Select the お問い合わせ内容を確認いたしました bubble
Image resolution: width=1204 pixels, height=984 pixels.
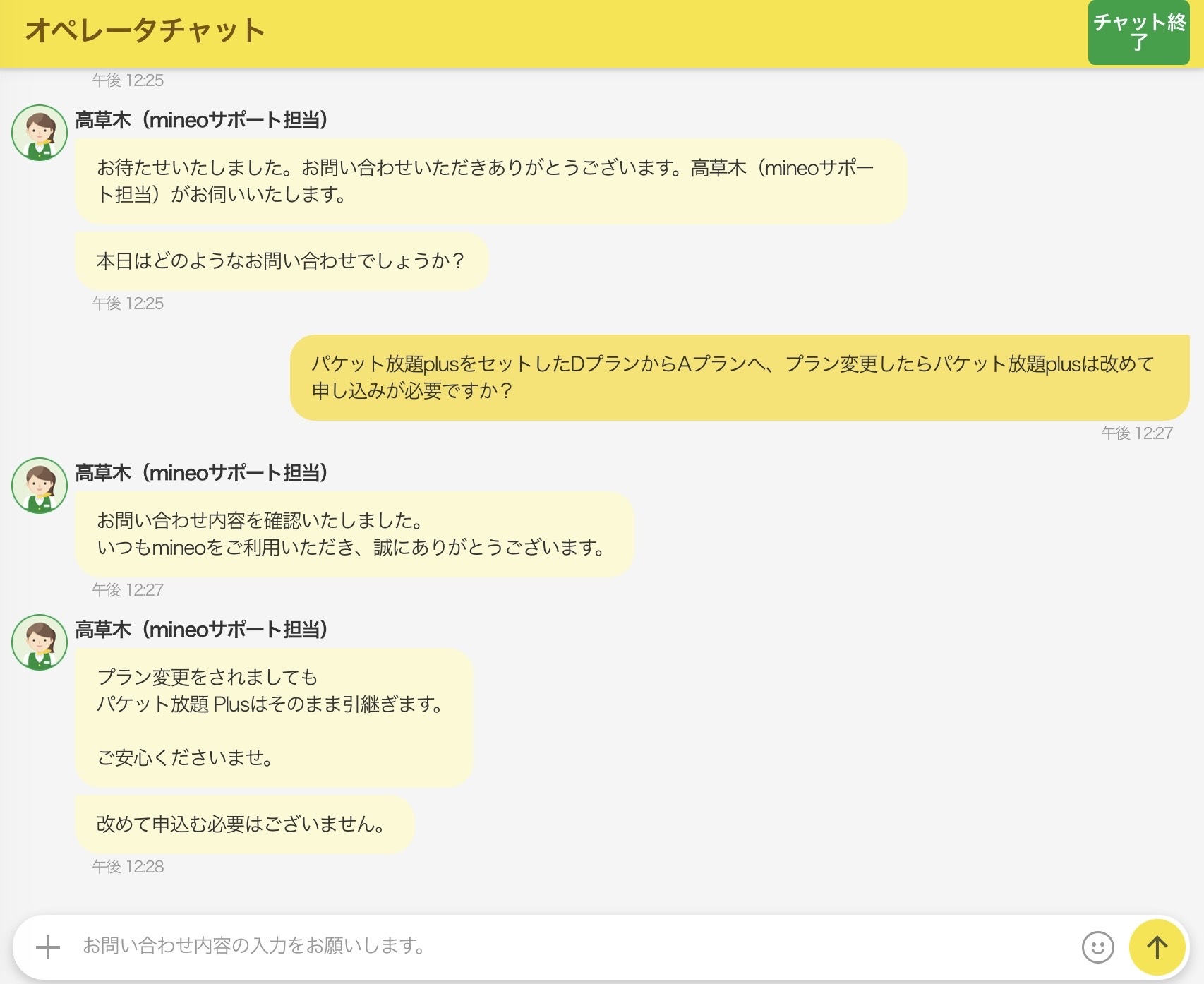(x=354, y=534)
